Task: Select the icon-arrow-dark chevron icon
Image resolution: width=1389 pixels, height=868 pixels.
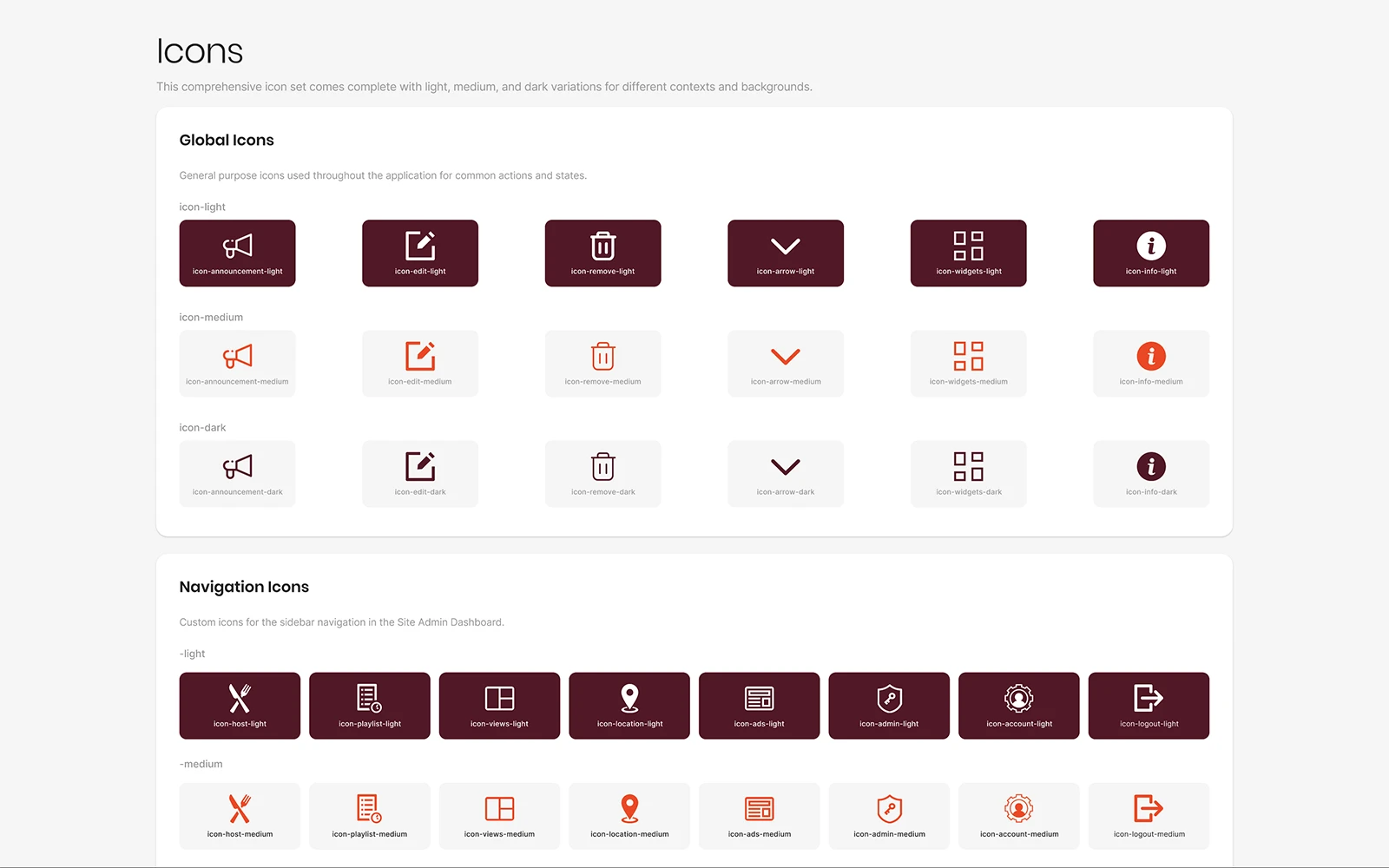Action: point(786,467)
